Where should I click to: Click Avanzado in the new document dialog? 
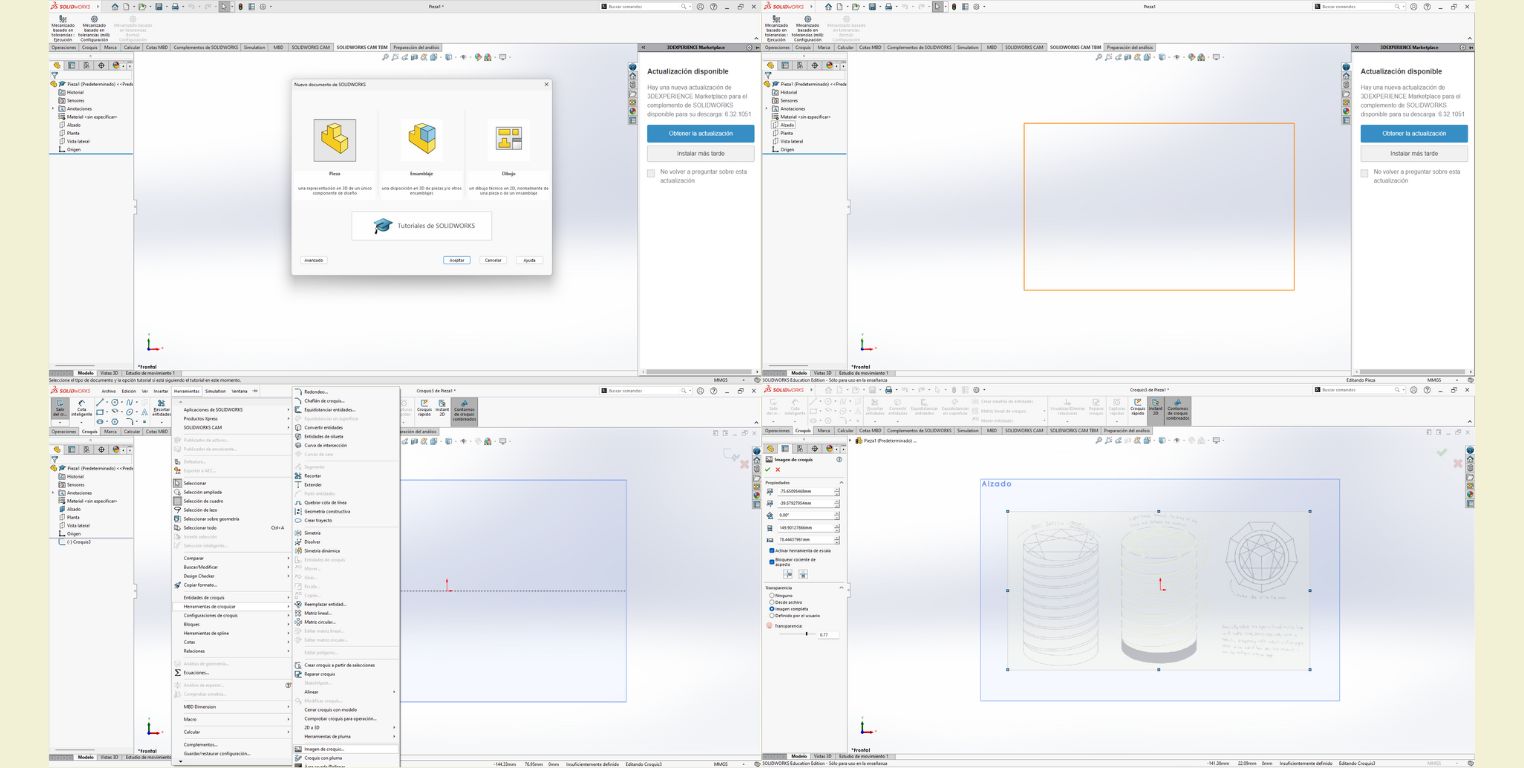[314, 260]
